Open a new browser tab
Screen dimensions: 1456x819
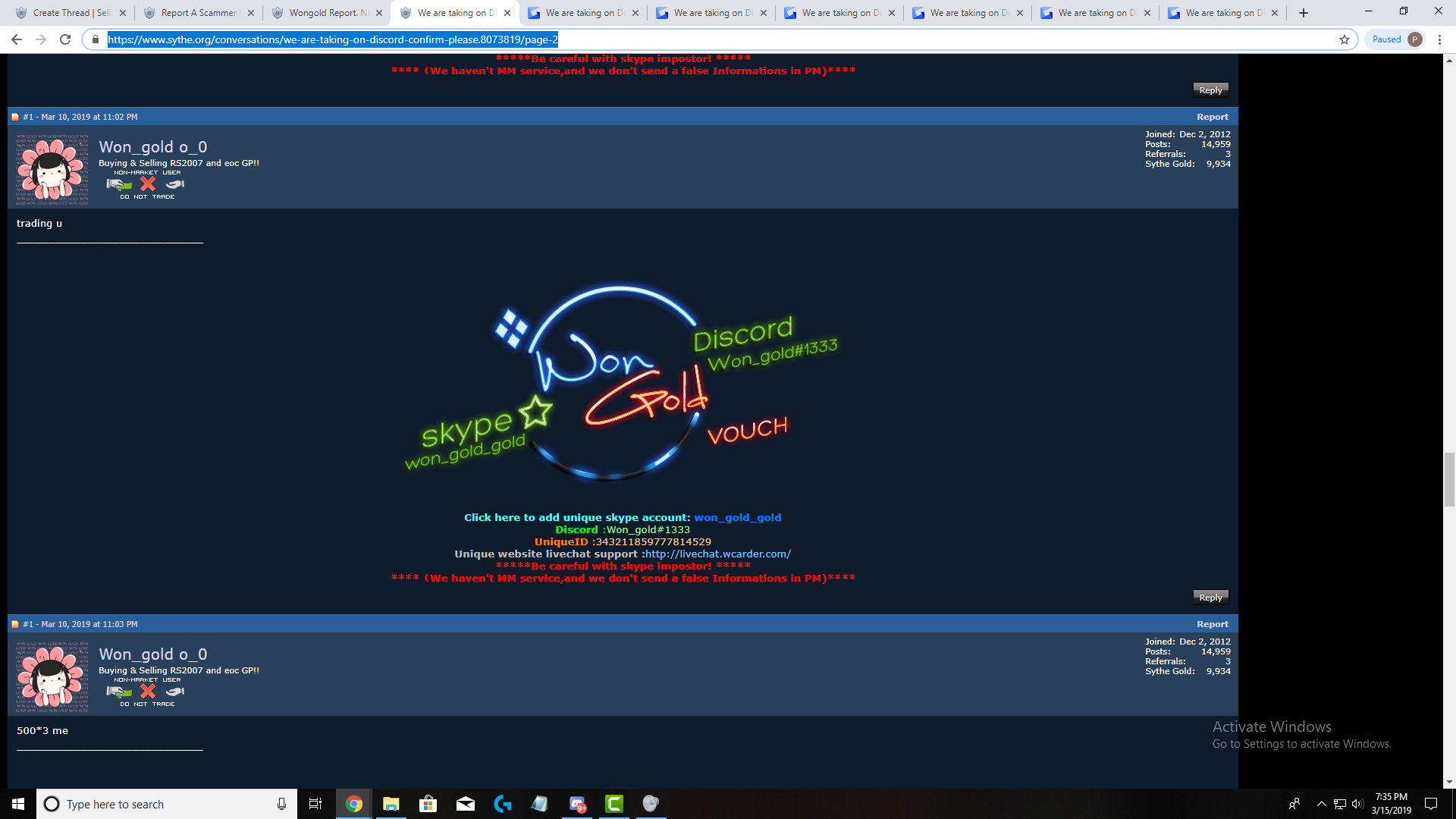pos(1304,13)
